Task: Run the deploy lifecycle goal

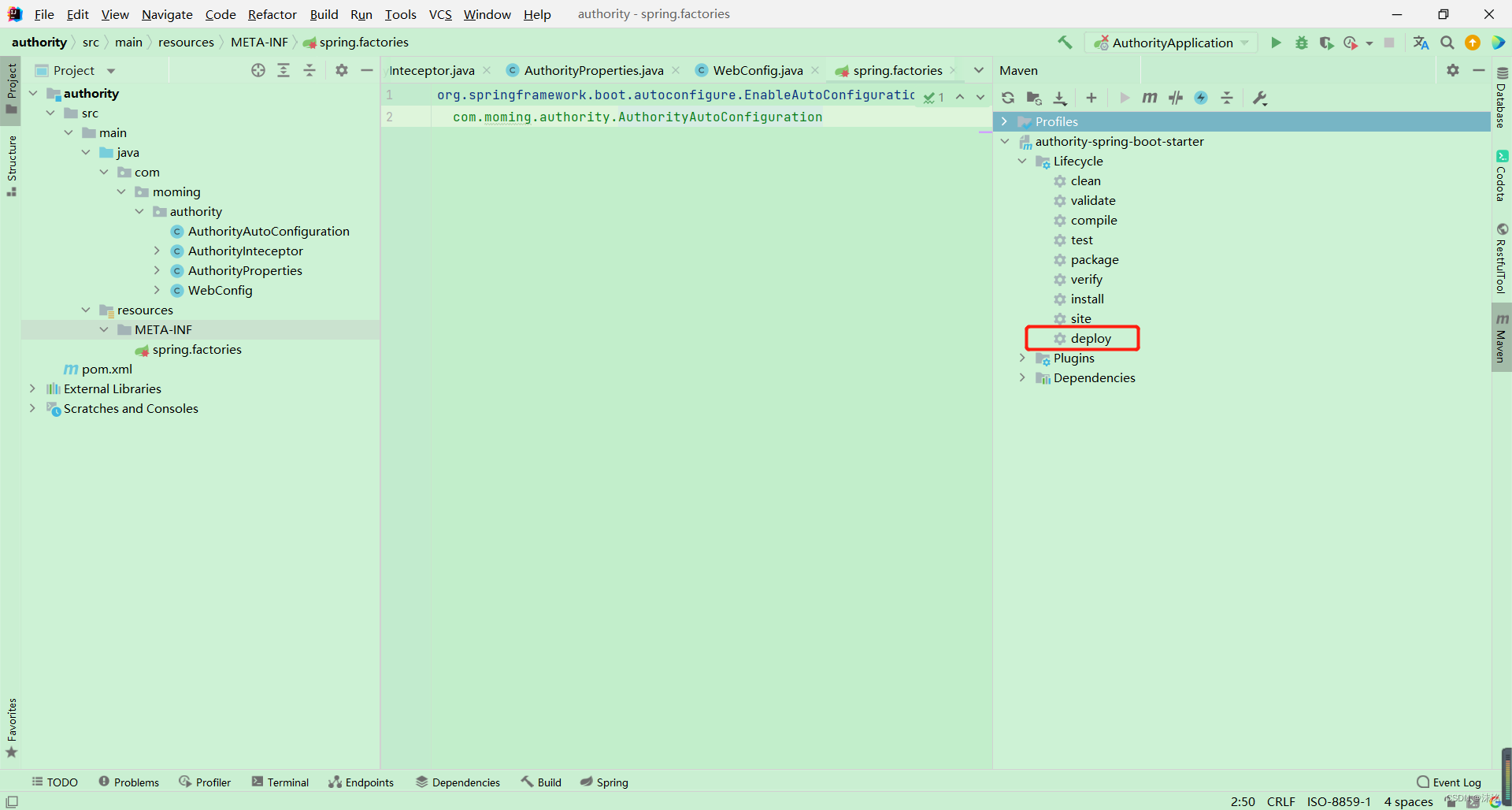Action: coord(1091,338)
